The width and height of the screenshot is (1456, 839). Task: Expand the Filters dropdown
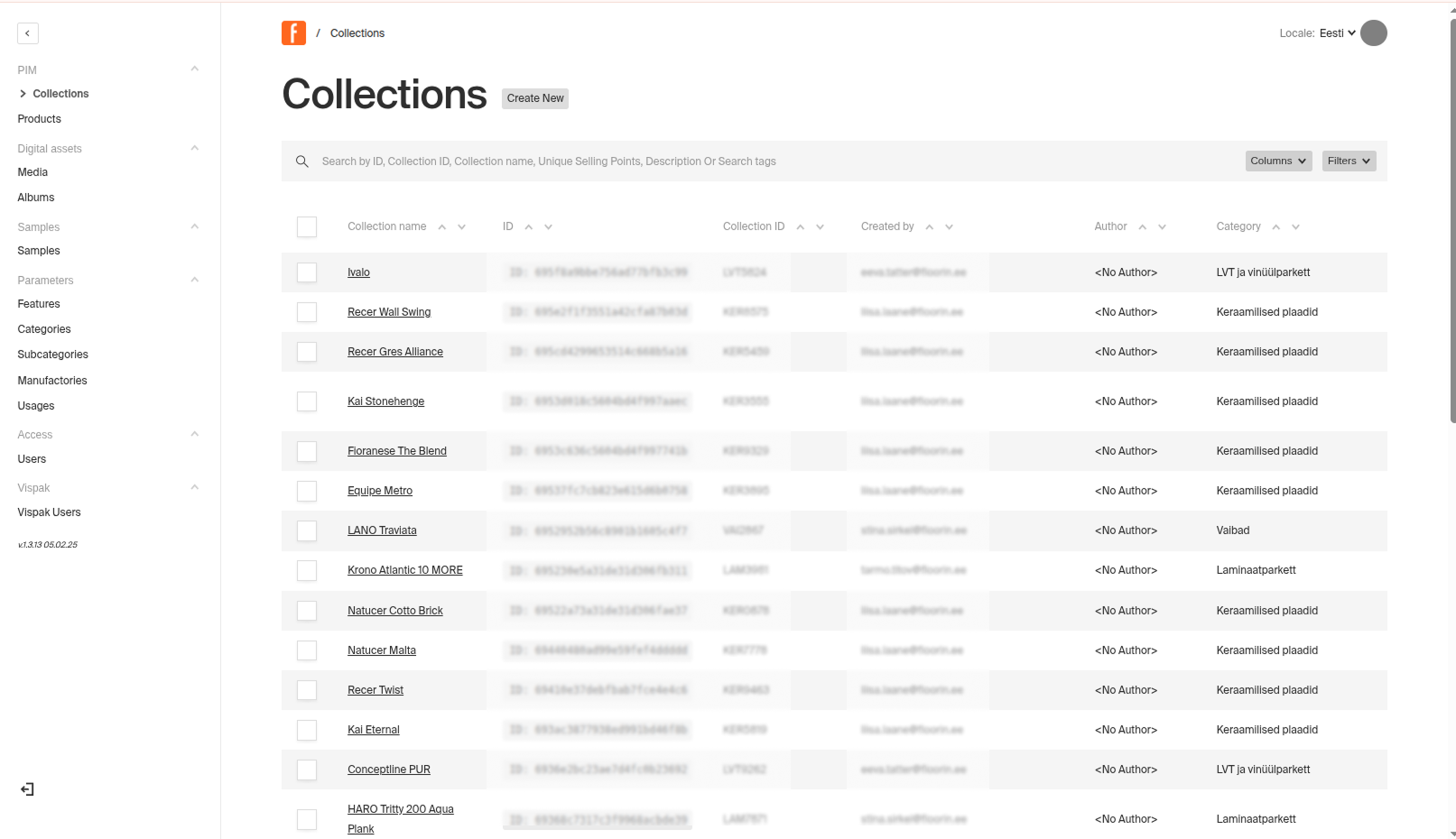1349,161
